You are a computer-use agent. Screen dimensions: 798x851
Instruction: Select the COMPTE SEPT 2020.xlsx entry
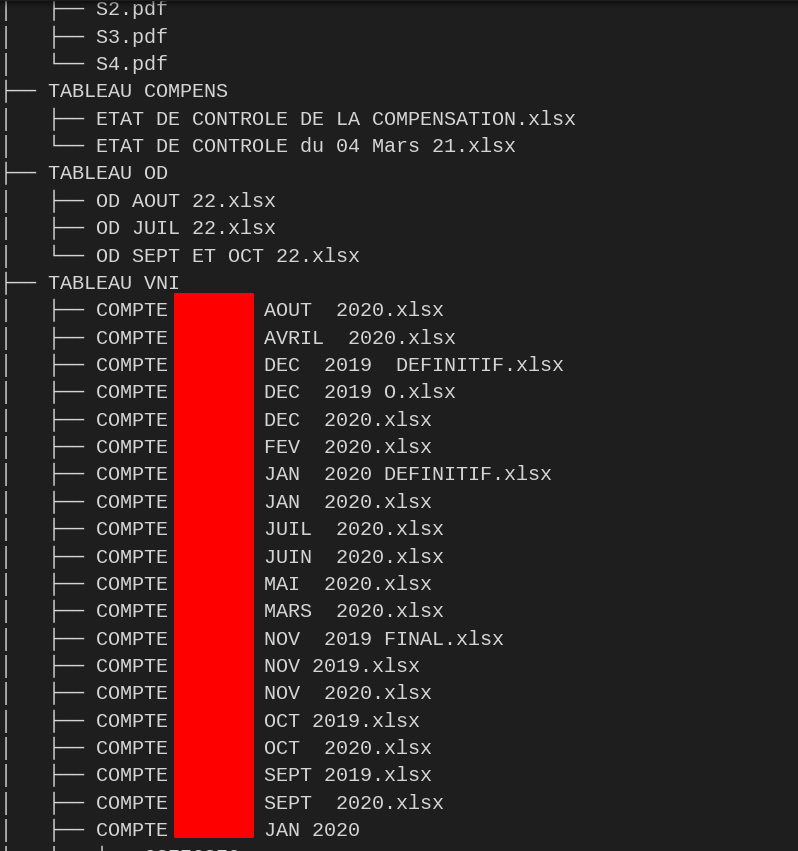pos(353,803)
